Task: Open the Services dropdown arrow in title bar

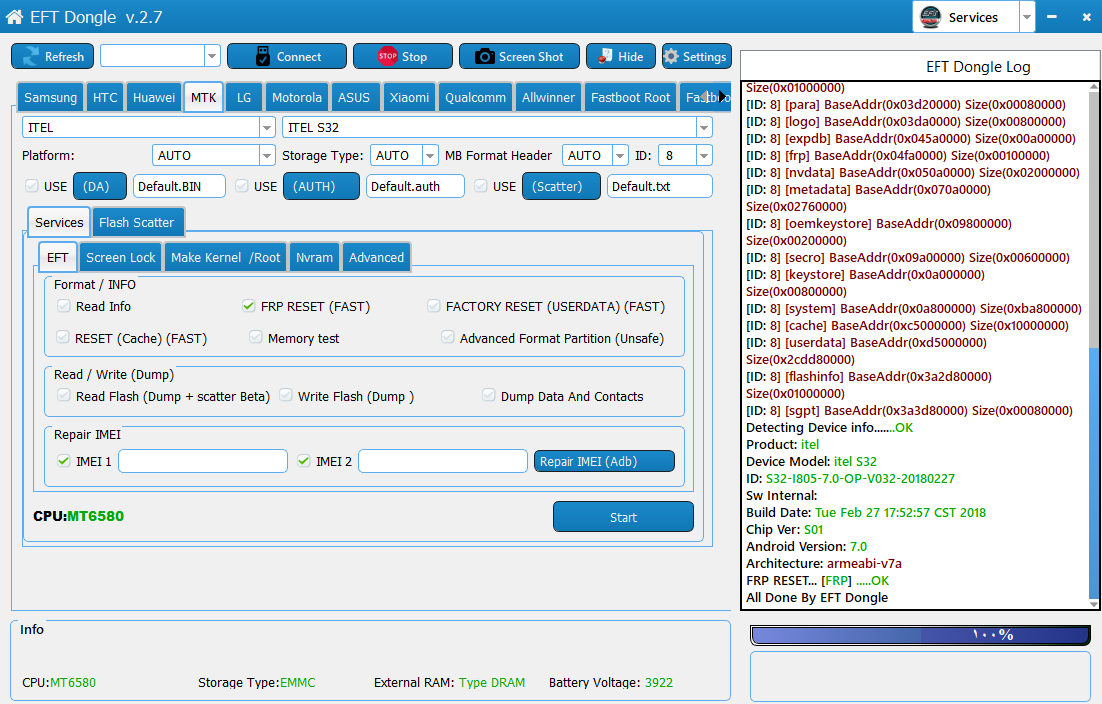Action: [1027, 17]
